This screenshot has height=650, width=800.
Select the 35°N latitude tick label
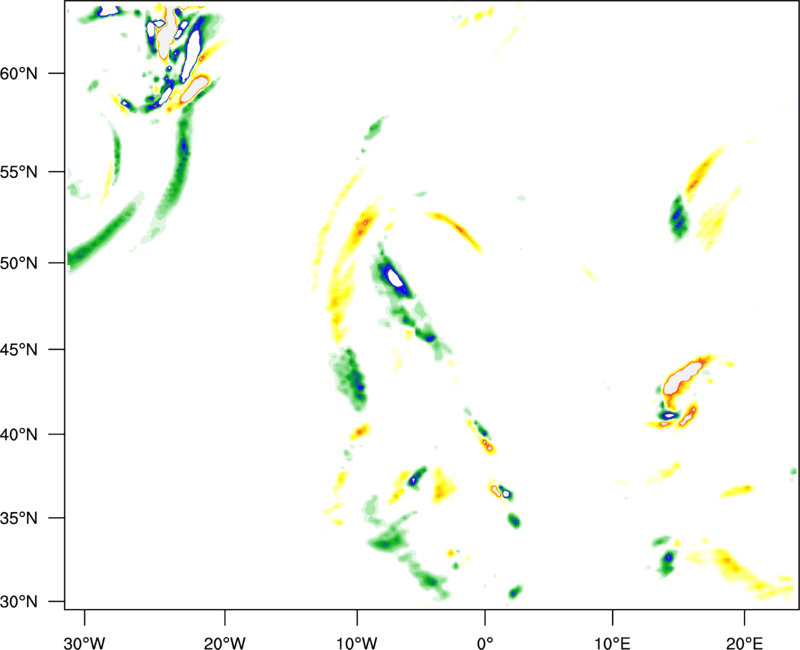(19, 518)
